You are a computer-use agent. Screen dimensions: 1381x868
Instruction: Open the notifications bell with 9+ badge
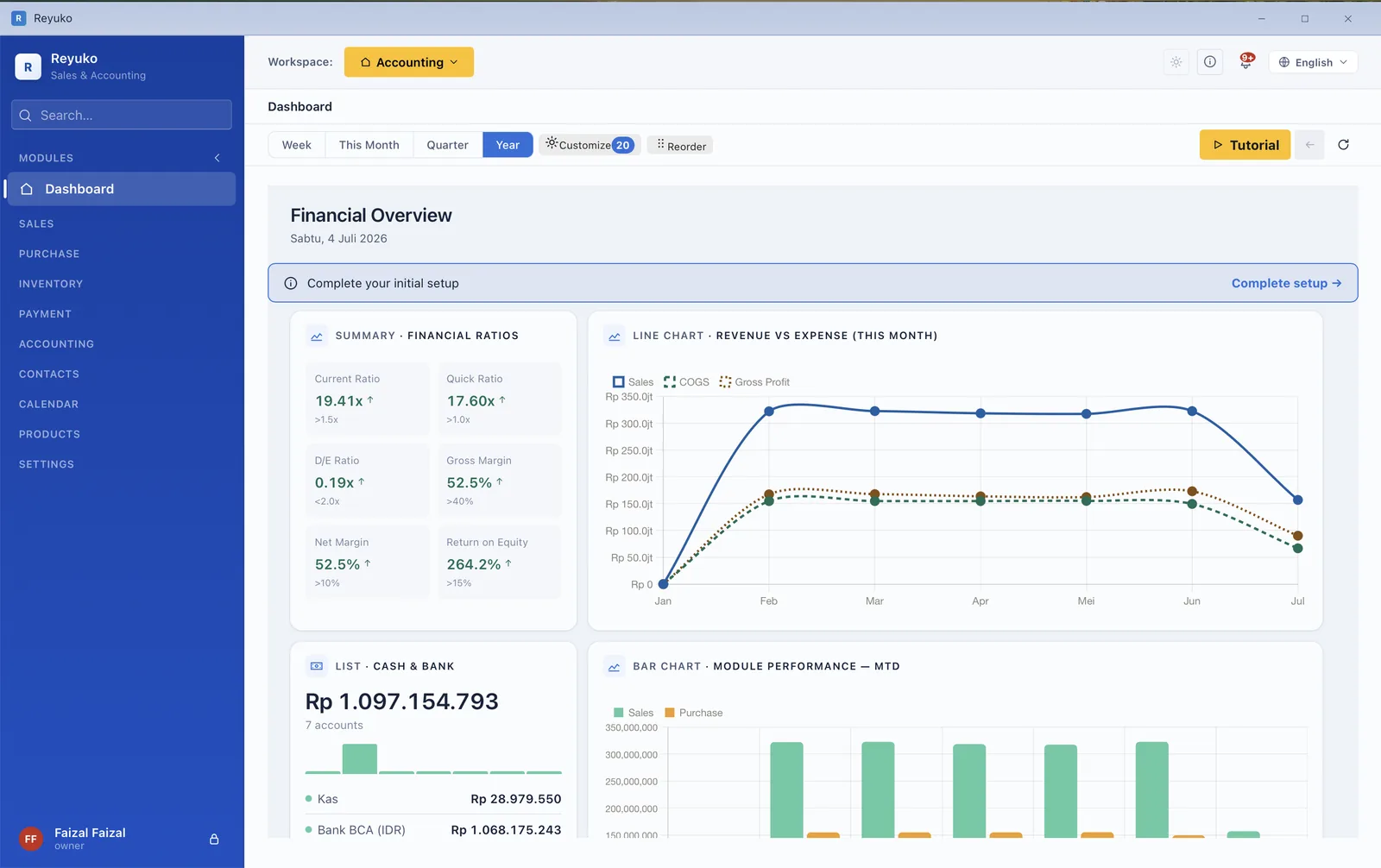click(1246, 61)
